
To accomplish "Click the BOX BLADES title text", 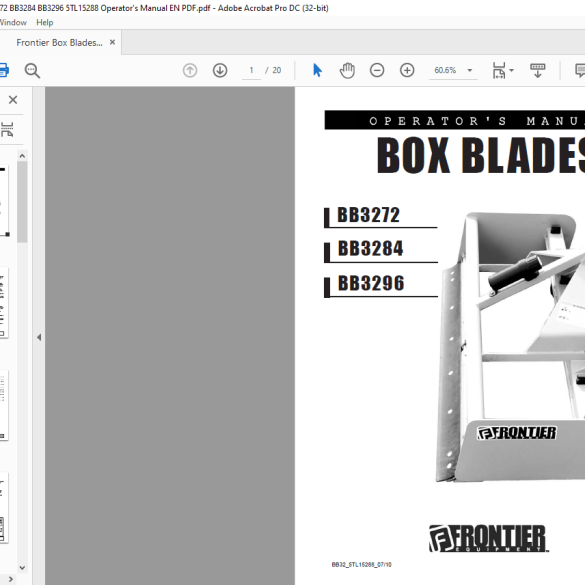I will (481, 155).
